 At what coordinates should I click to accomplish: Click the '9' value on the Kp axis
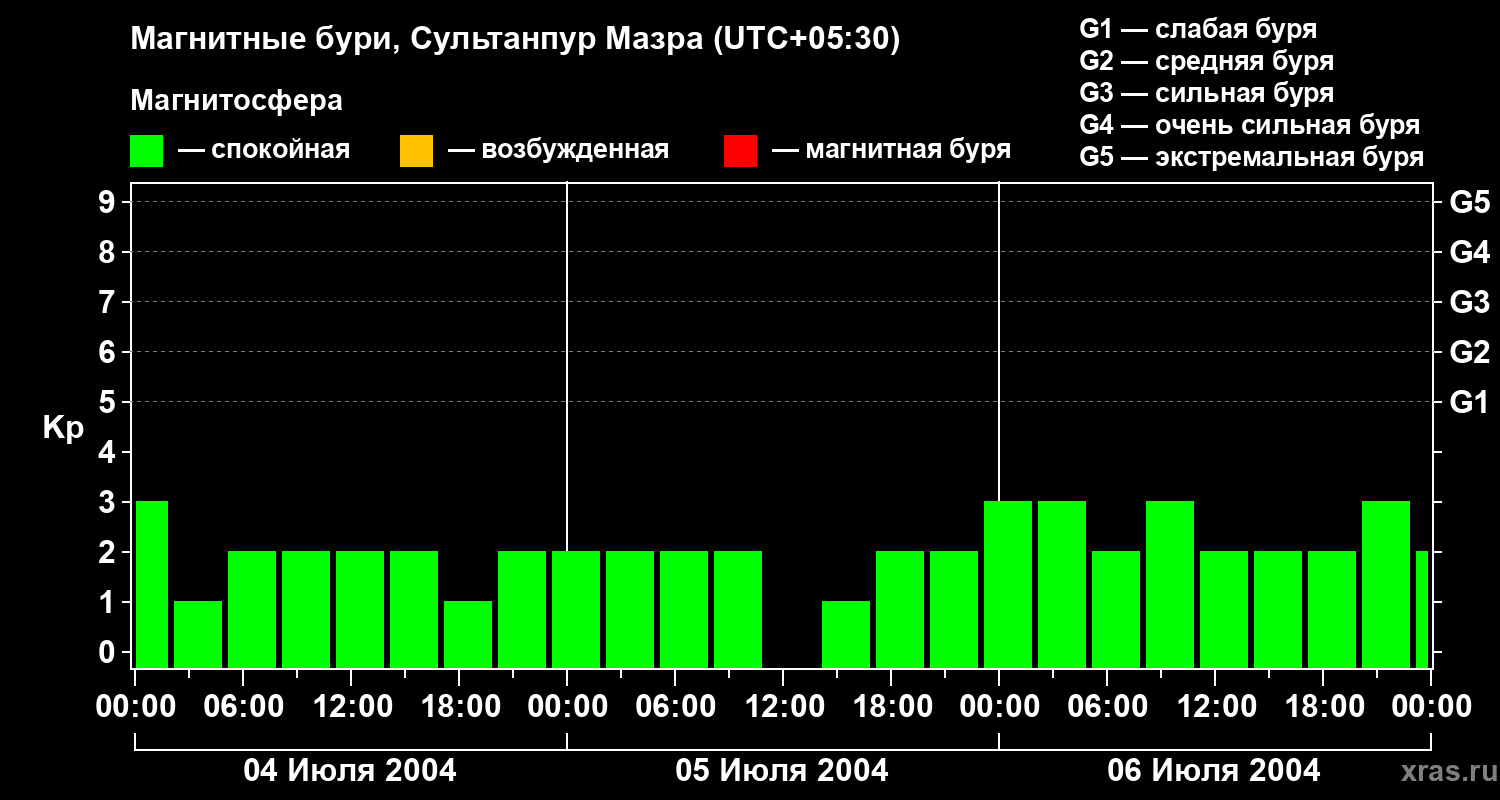[x=109, y=202]
